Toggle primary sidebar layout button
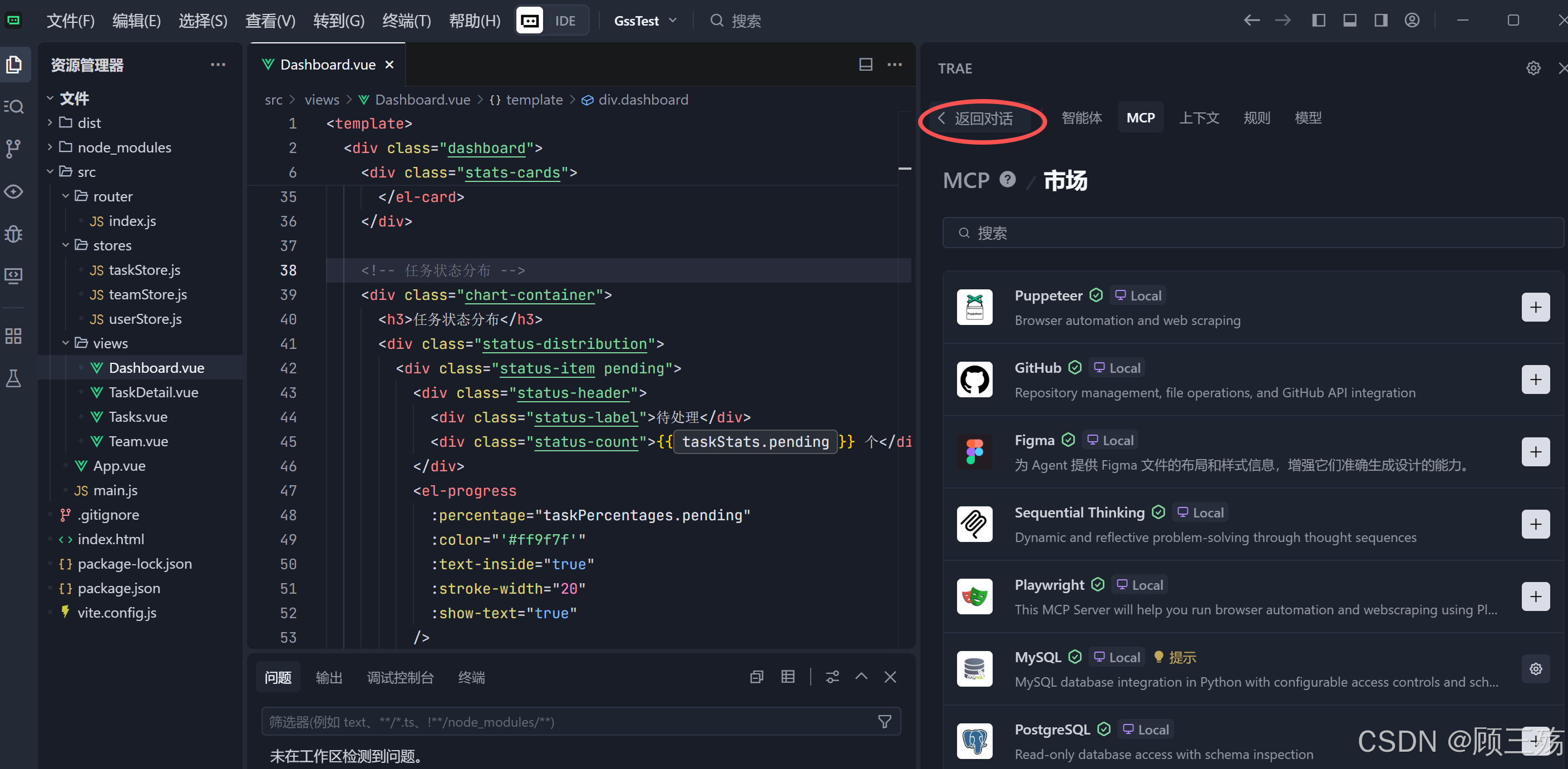The width and height of the screenshot is (1568, 769). (1318, 21)
